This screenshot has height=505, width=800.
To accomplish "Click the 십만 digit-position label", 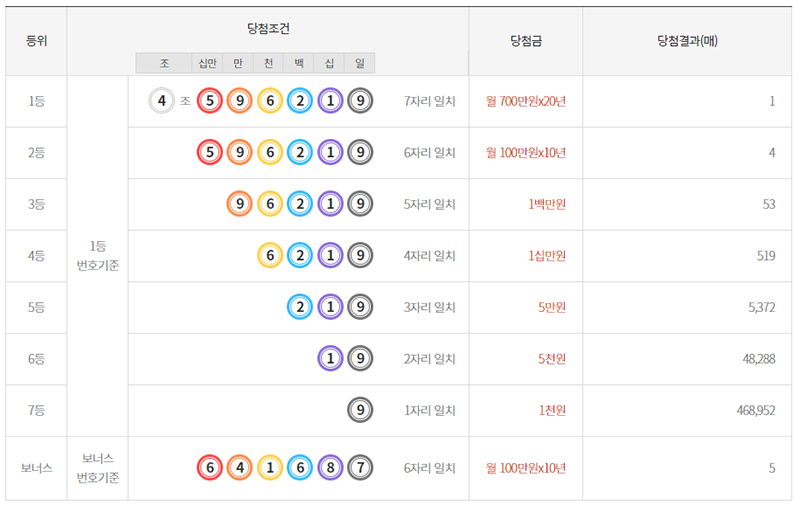I will pyautogui.click(x=208, y=63).
